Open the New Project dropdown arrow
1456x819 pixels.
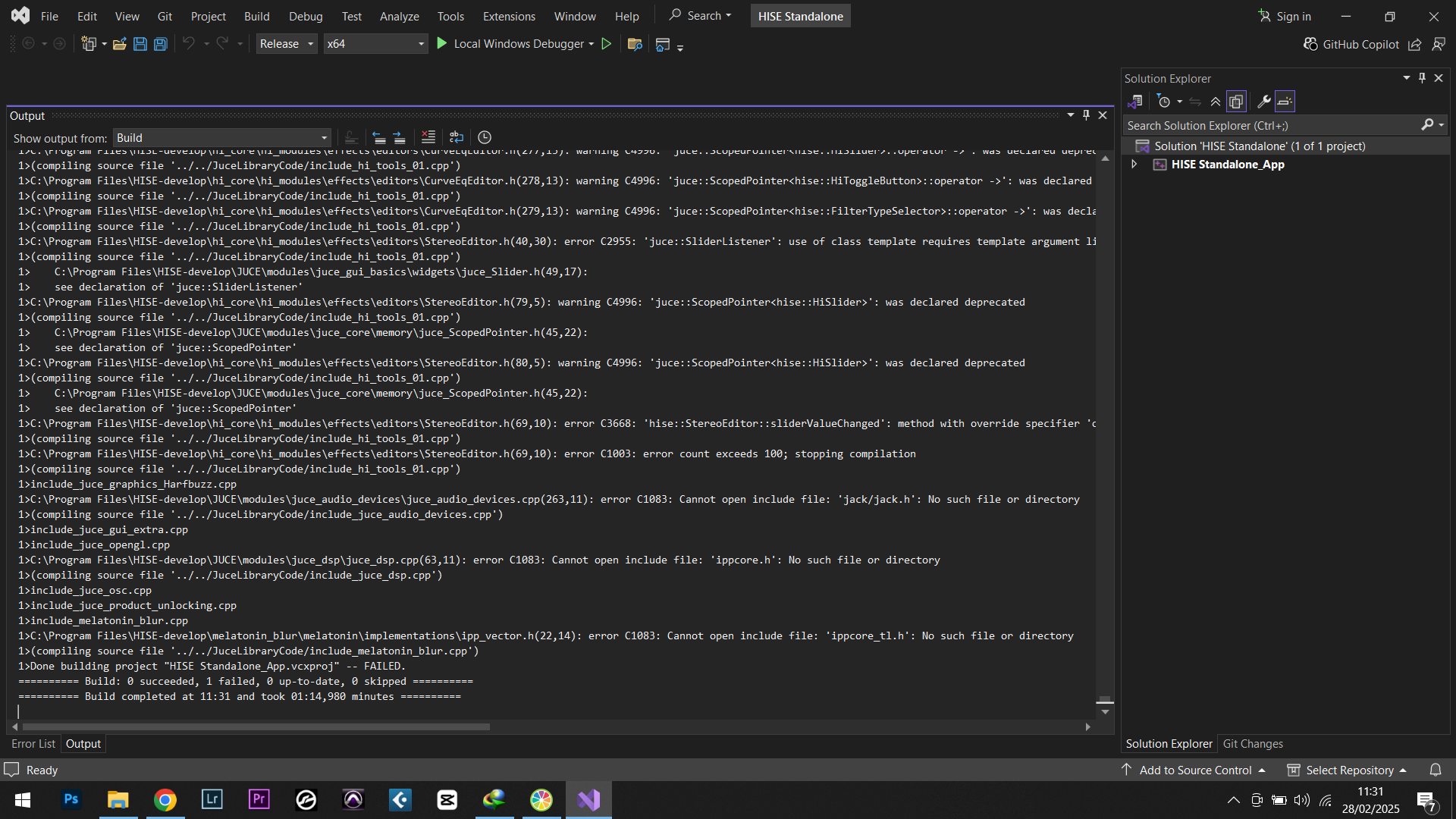[104, 44]
